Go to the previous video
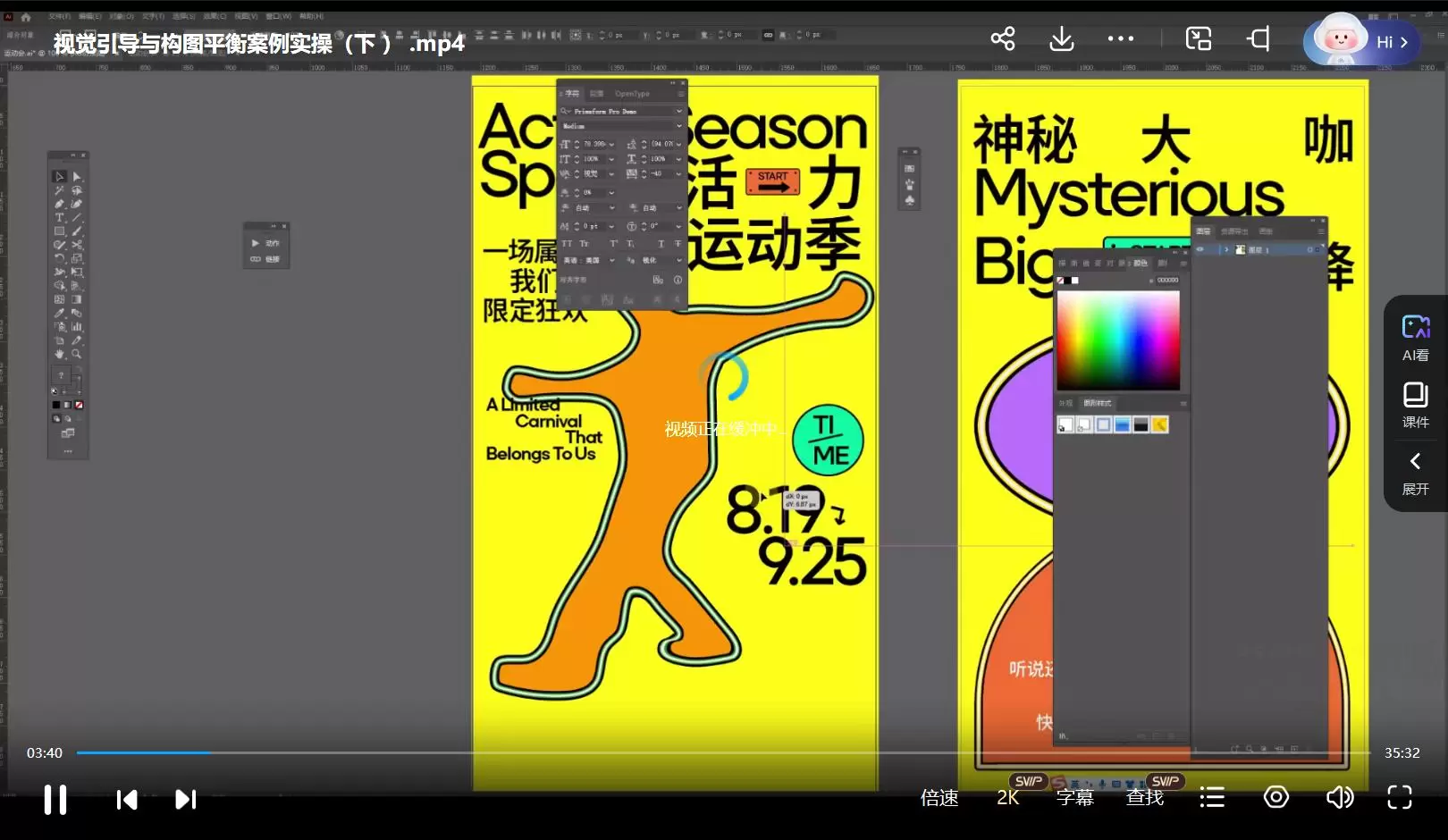 [127, 799]
